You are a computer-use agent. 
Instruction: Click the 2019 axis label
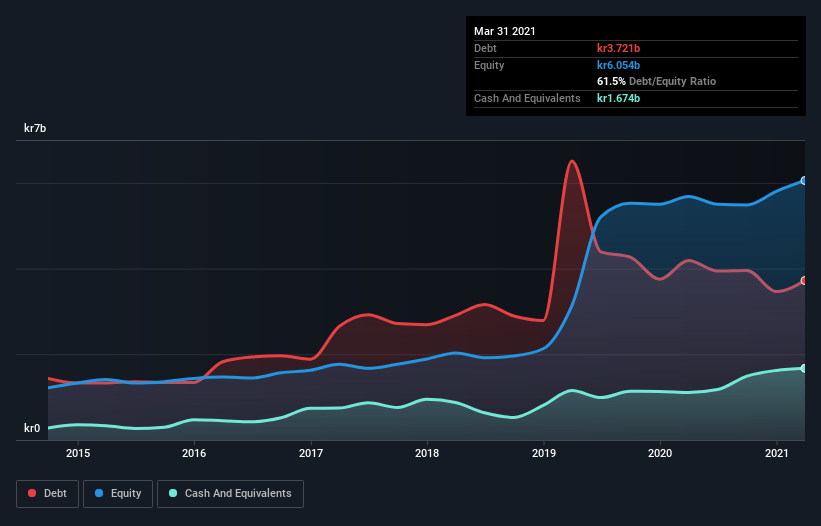tap(544, 453)
